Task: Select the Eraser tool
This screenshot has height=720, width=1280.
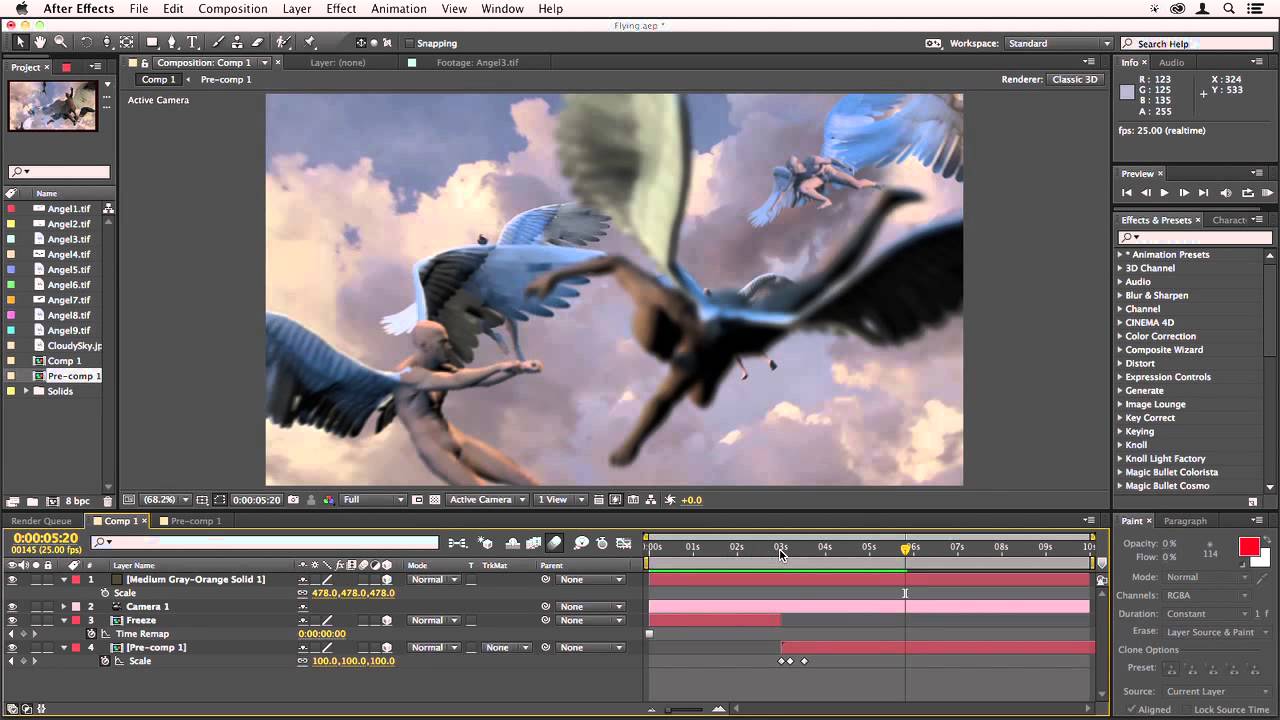Action: (258, 42)
